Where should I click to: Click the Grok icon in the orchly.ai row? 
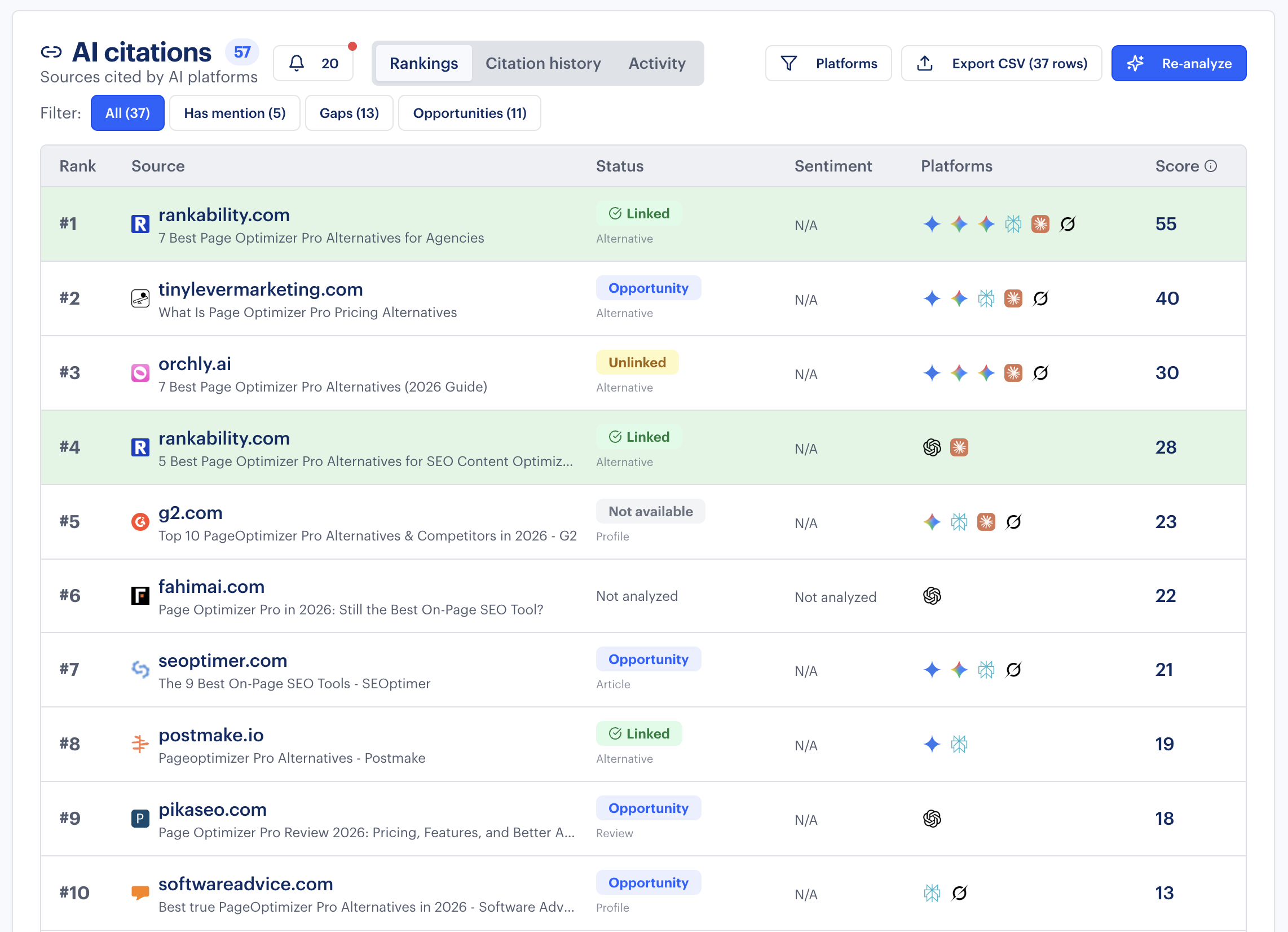point(1040,373)
